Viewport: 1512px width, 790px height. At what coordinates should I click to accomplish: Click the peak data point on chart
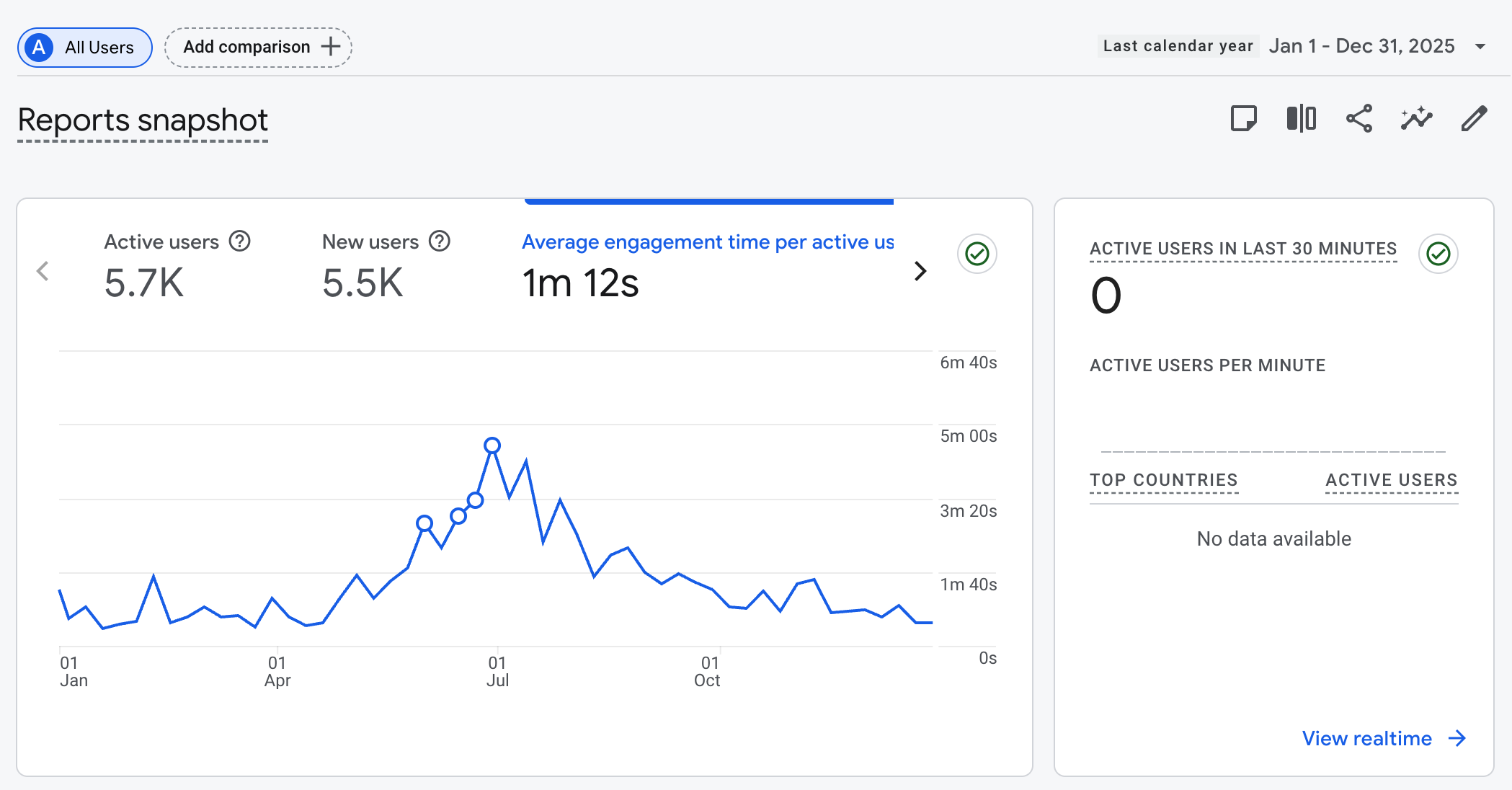click(492, 445)
